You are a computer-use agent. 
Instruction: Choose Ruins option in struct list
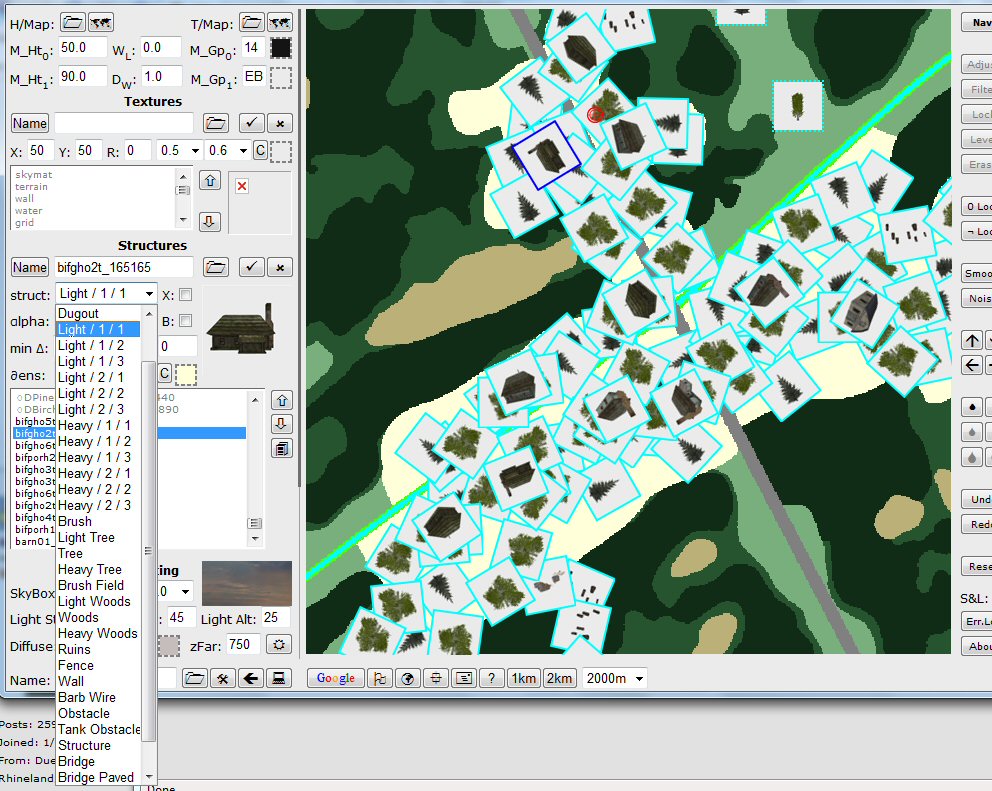tap(98, 649)
